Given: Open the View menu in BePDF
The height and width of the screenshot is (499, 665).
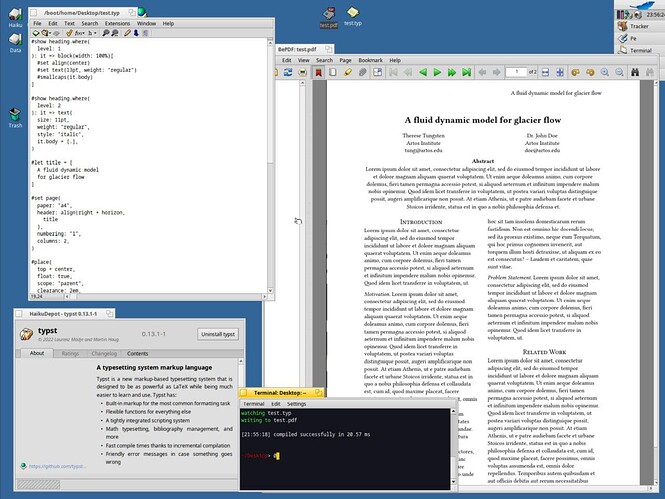Looking at the screenshot, I should tap(303, 60).
